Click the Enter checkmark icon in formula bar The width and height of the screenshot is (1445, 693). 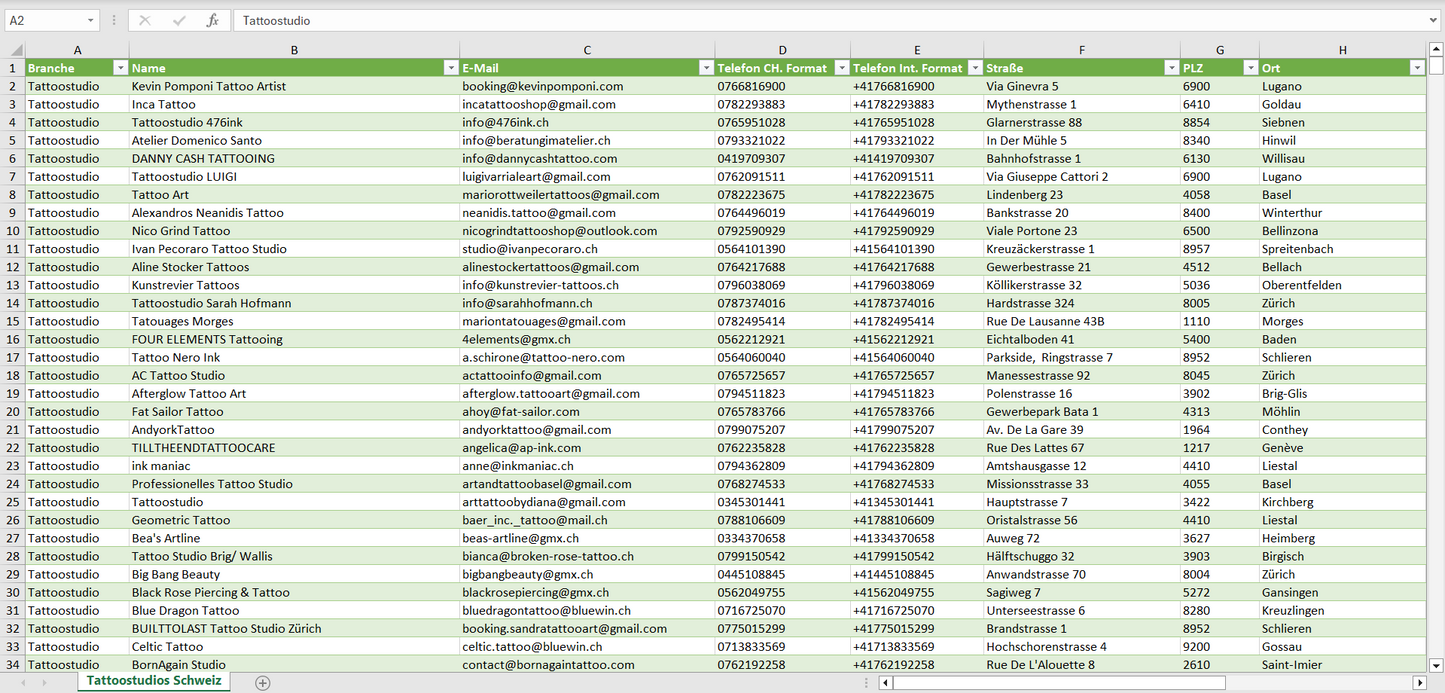(179, 20)
